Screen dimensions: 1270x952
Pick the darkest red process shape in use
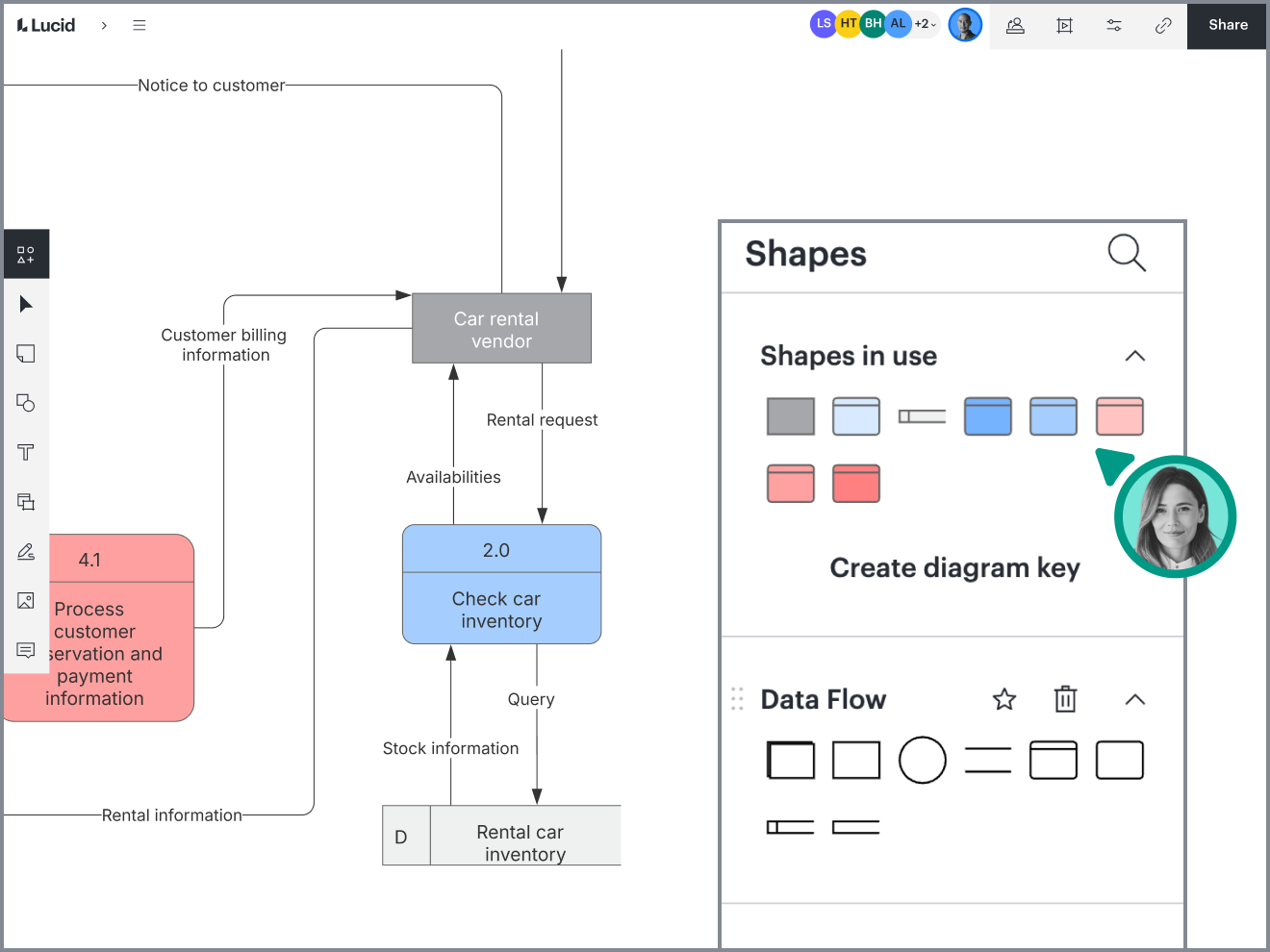click(x=856, y=484)
